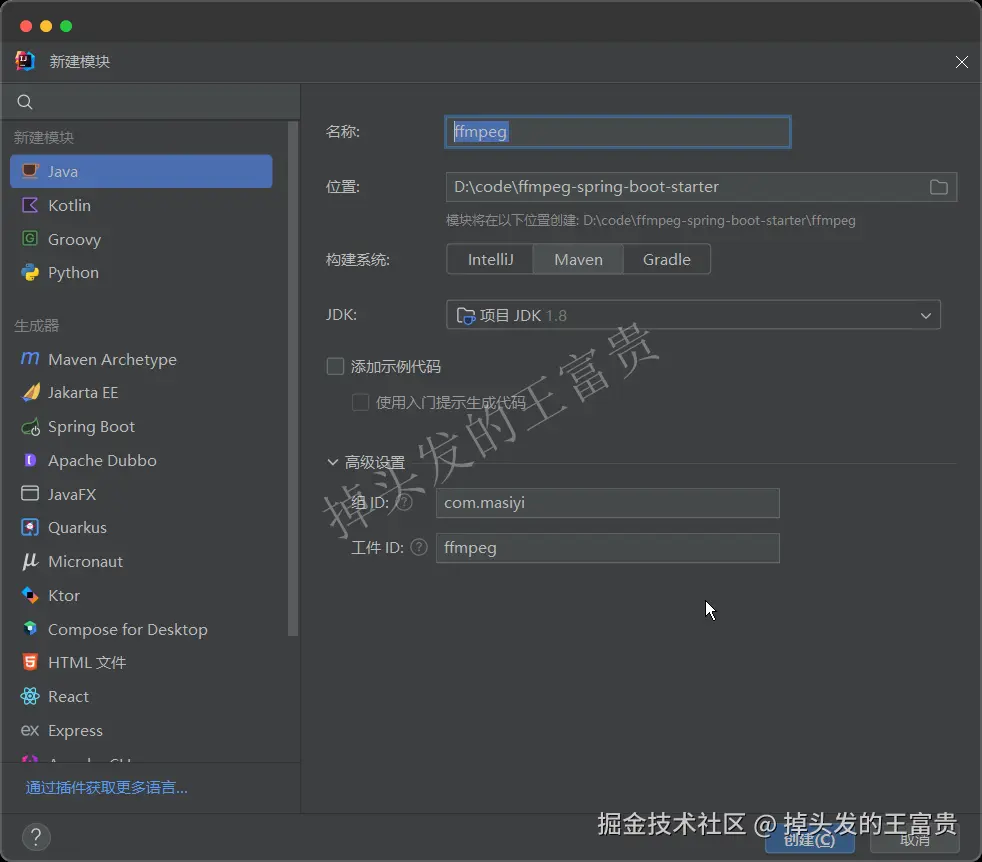Switch build system to IntelliJ
This screenshot has width=982, height=862.
pos(490,259)
